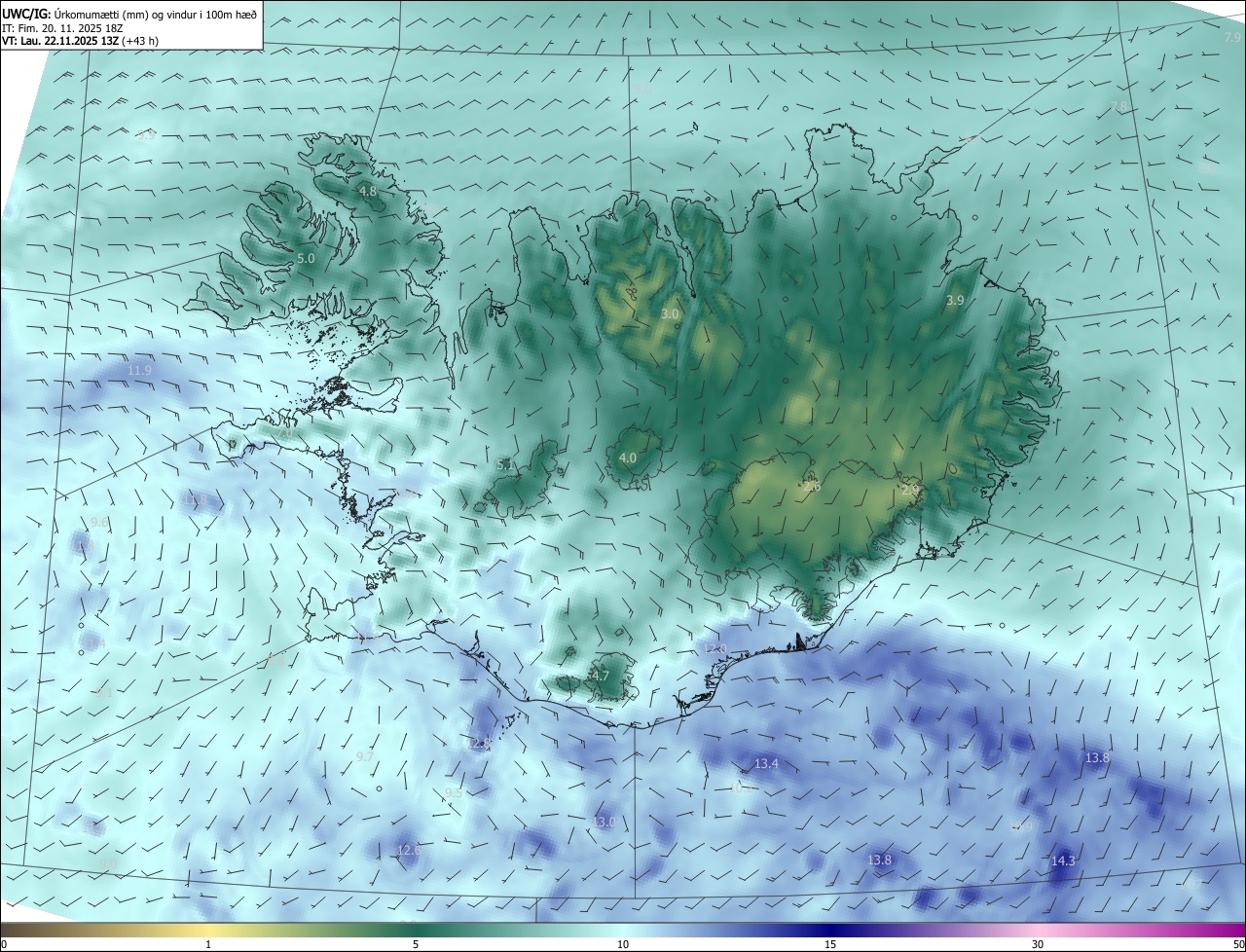Click the '3.9' value label on the map
Screen dimensions: 1246x952
955,301
